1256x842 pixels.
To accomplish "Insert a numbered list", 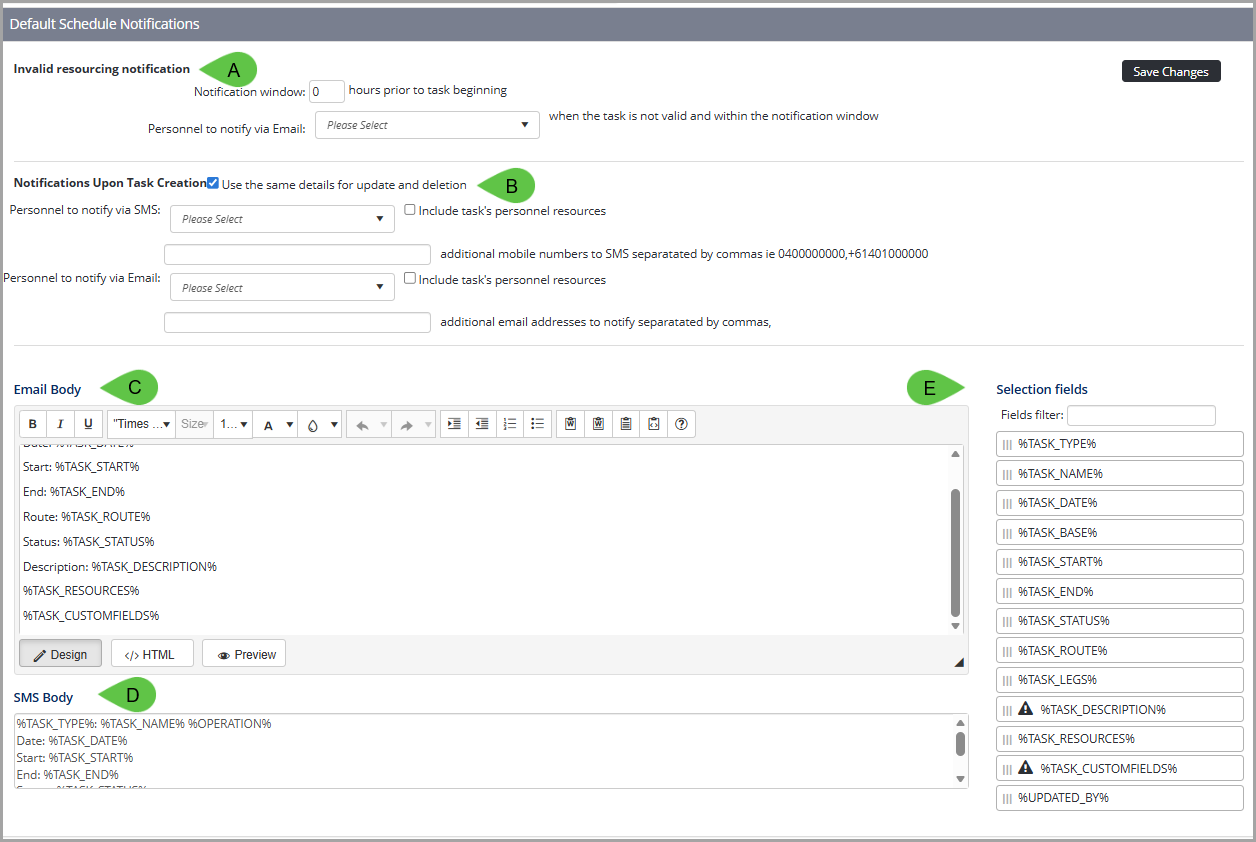I will pos(510,424).
